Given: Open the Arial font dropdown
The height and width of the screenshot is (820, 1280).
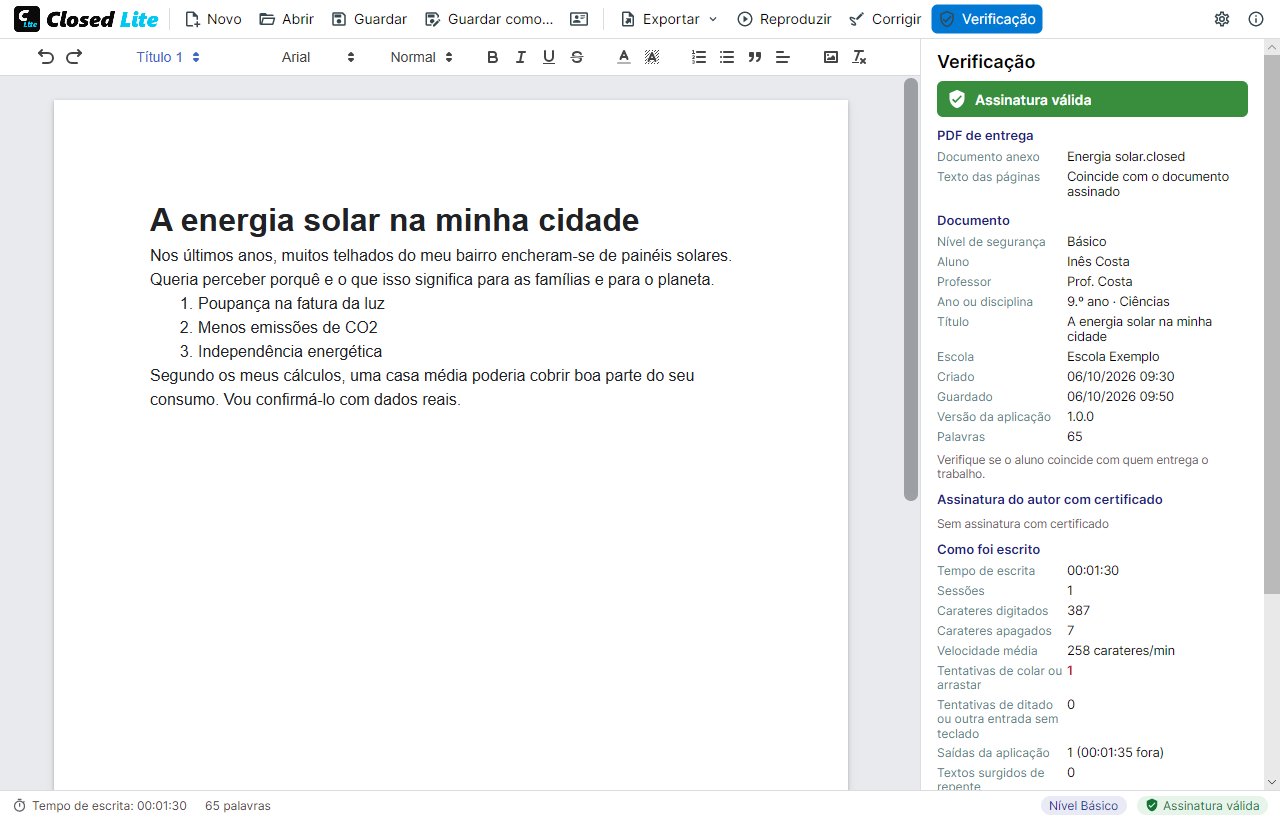Looking at the screenshot, I should tap(318, 57).
